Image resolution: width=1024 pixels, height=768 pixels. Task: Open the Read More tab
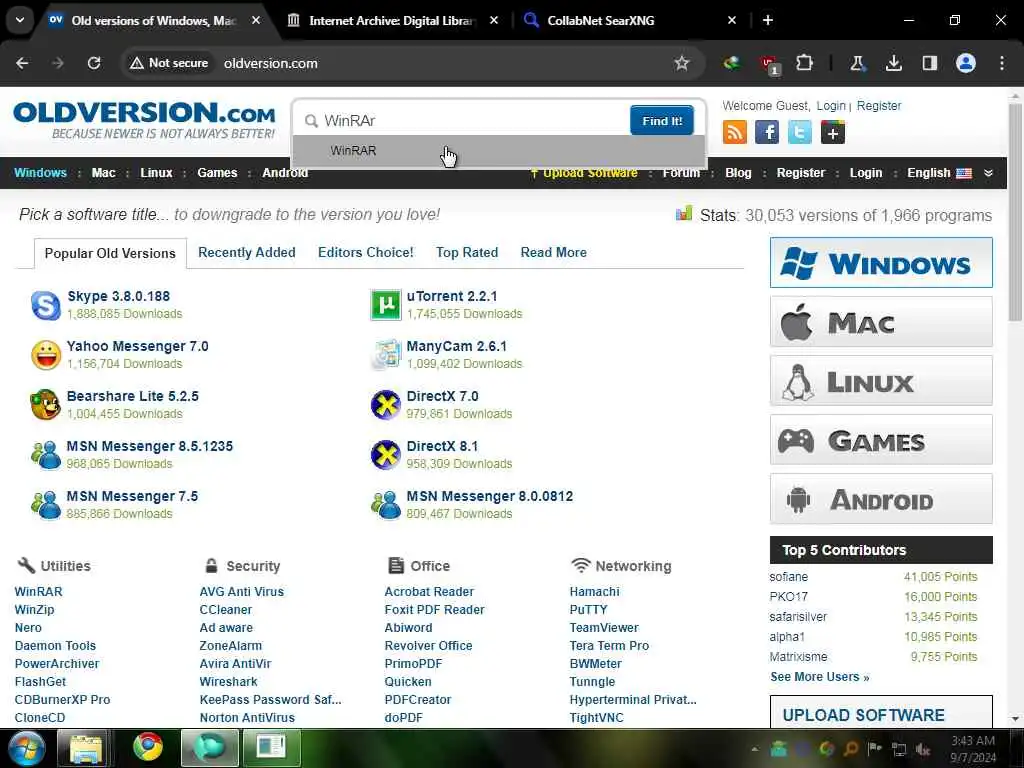point(553,253)
